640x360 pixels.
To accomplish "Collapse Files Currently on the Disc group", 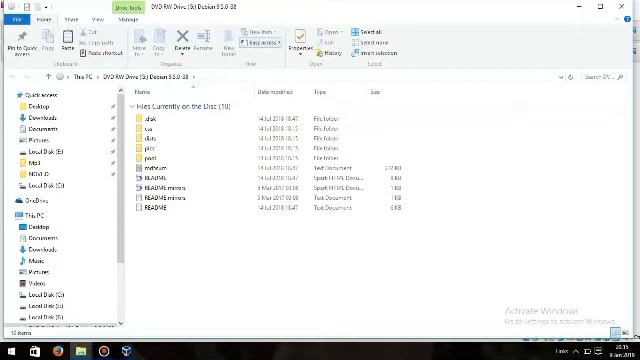I will (x=131, y=107).
